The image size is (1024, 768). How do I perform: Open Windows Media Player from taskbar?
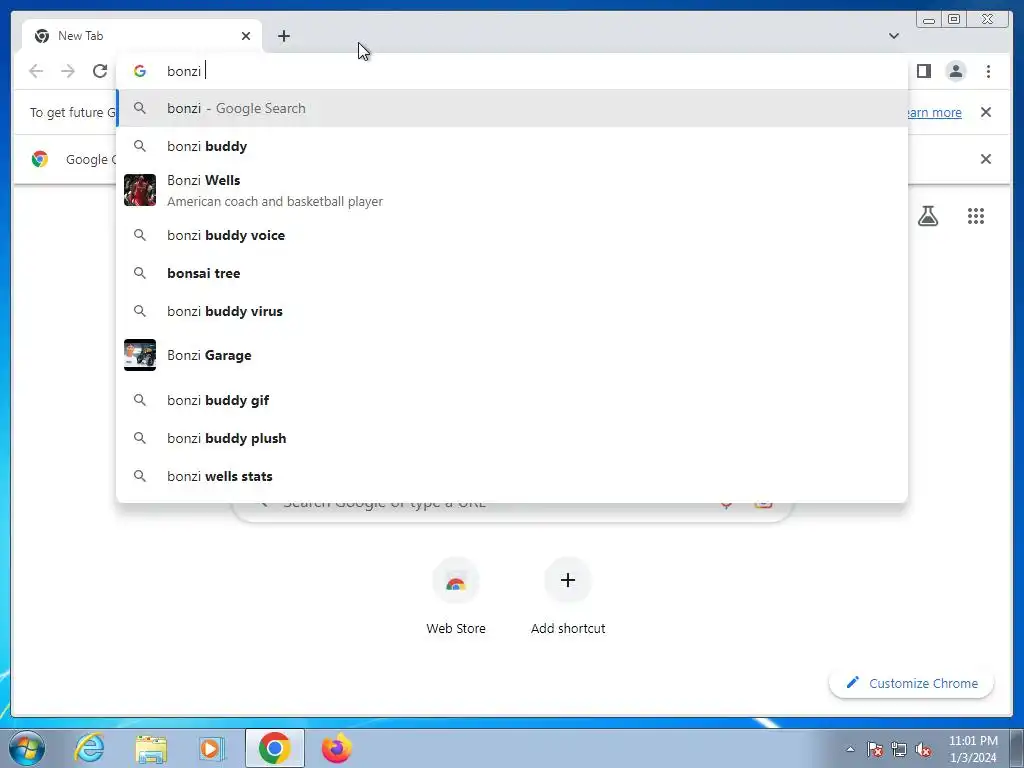coord(212,748)
